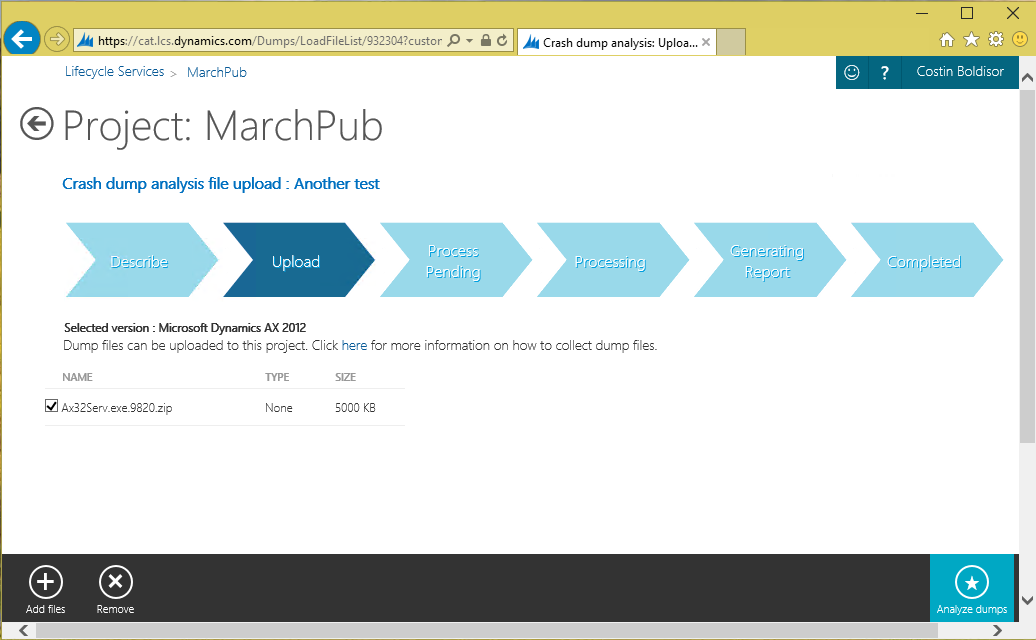
Task: Open browser Favorites star icon
Action: click(971, 40)
